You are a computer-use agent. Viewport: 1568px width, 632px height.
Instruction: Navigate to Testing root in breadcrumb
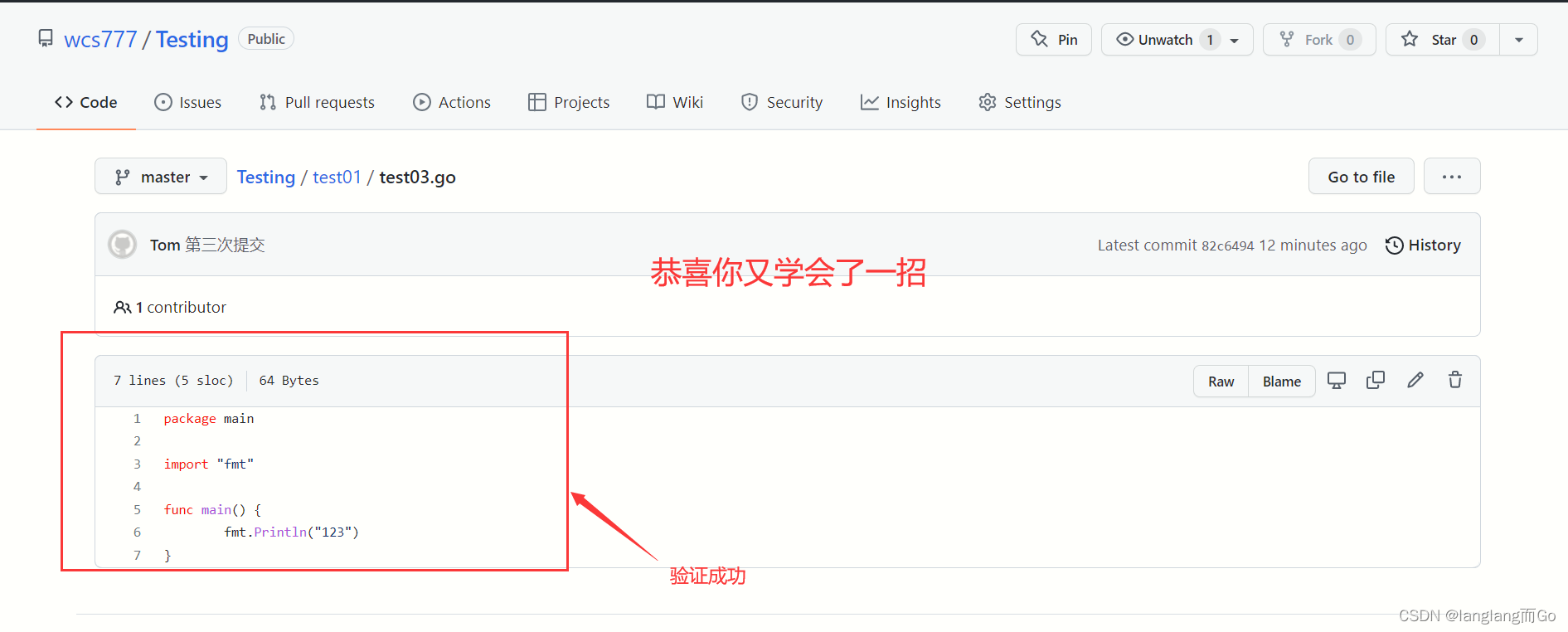pos(266,177)
